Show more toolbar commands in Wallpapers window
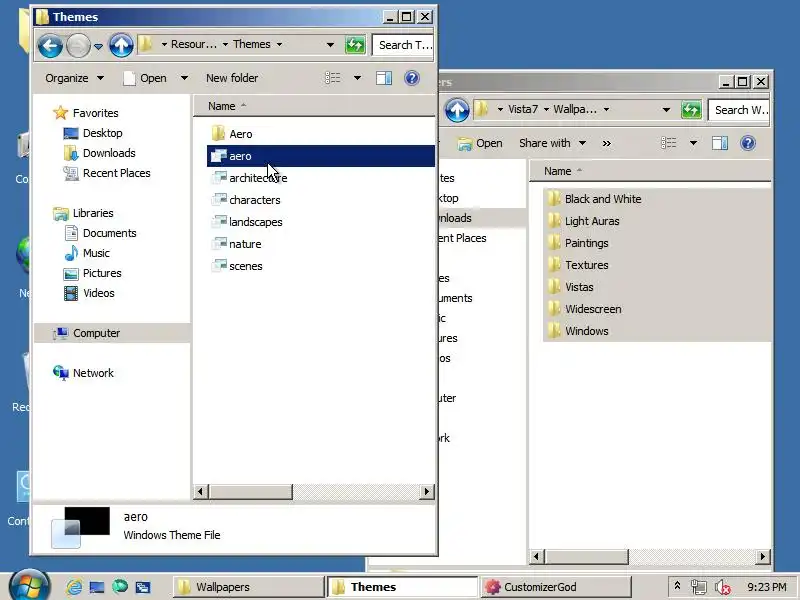The height and width of the screenshot is (600, 800). click(x=606, y=143)
